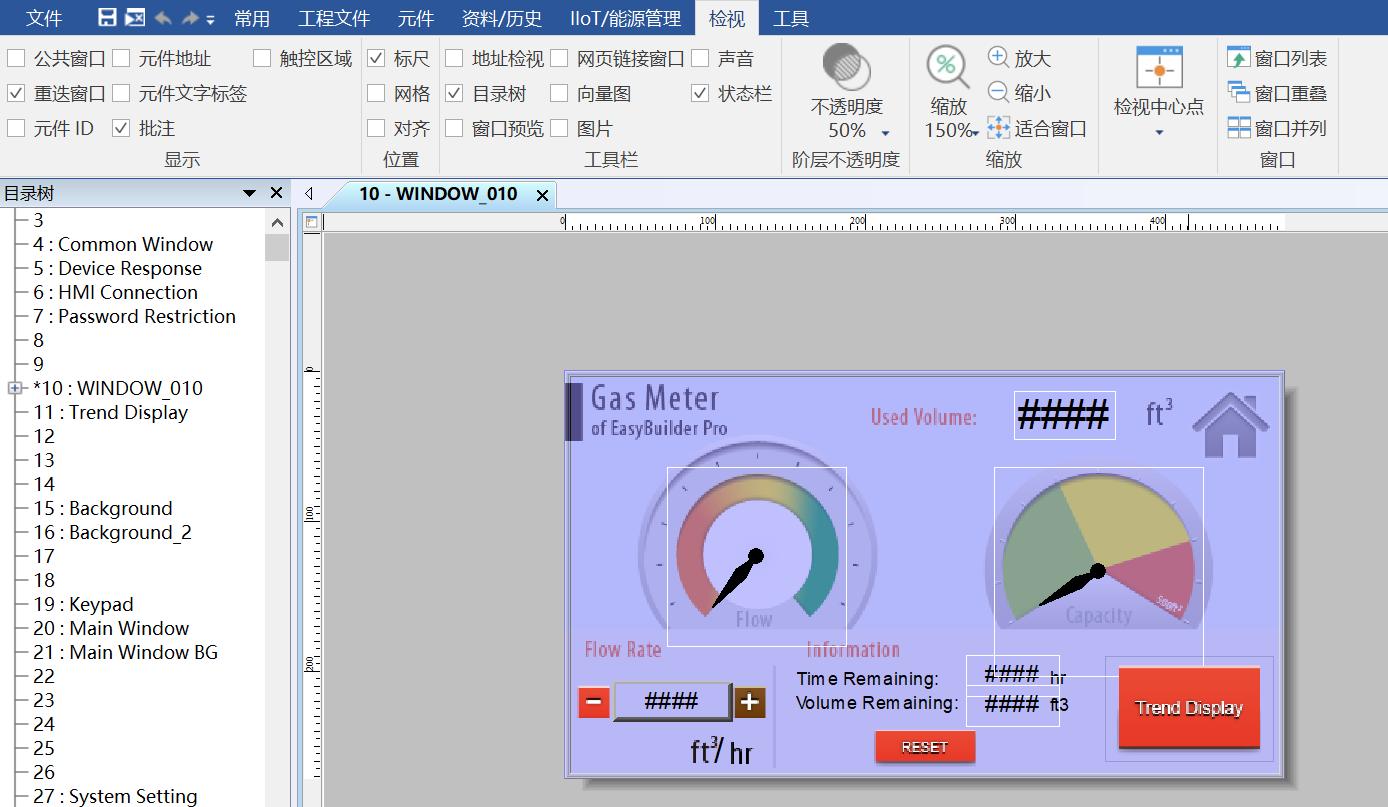Open the dropdown arrow under 检视中心点
Image resolution: width=1388 pixels, height=807 pixels.
1159,132
